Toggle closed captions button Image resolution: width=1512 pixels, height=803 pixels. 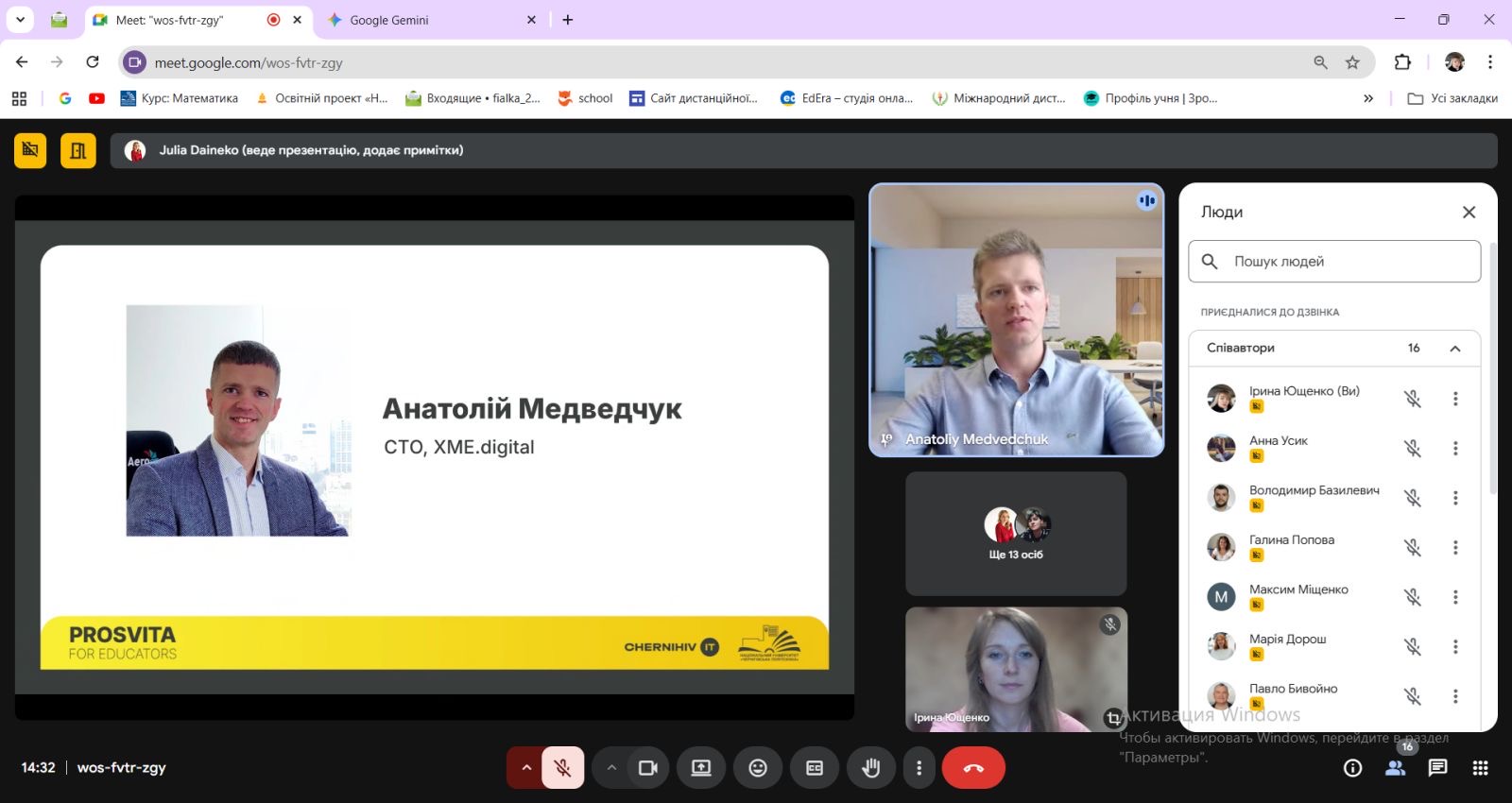tap(815, 768)
